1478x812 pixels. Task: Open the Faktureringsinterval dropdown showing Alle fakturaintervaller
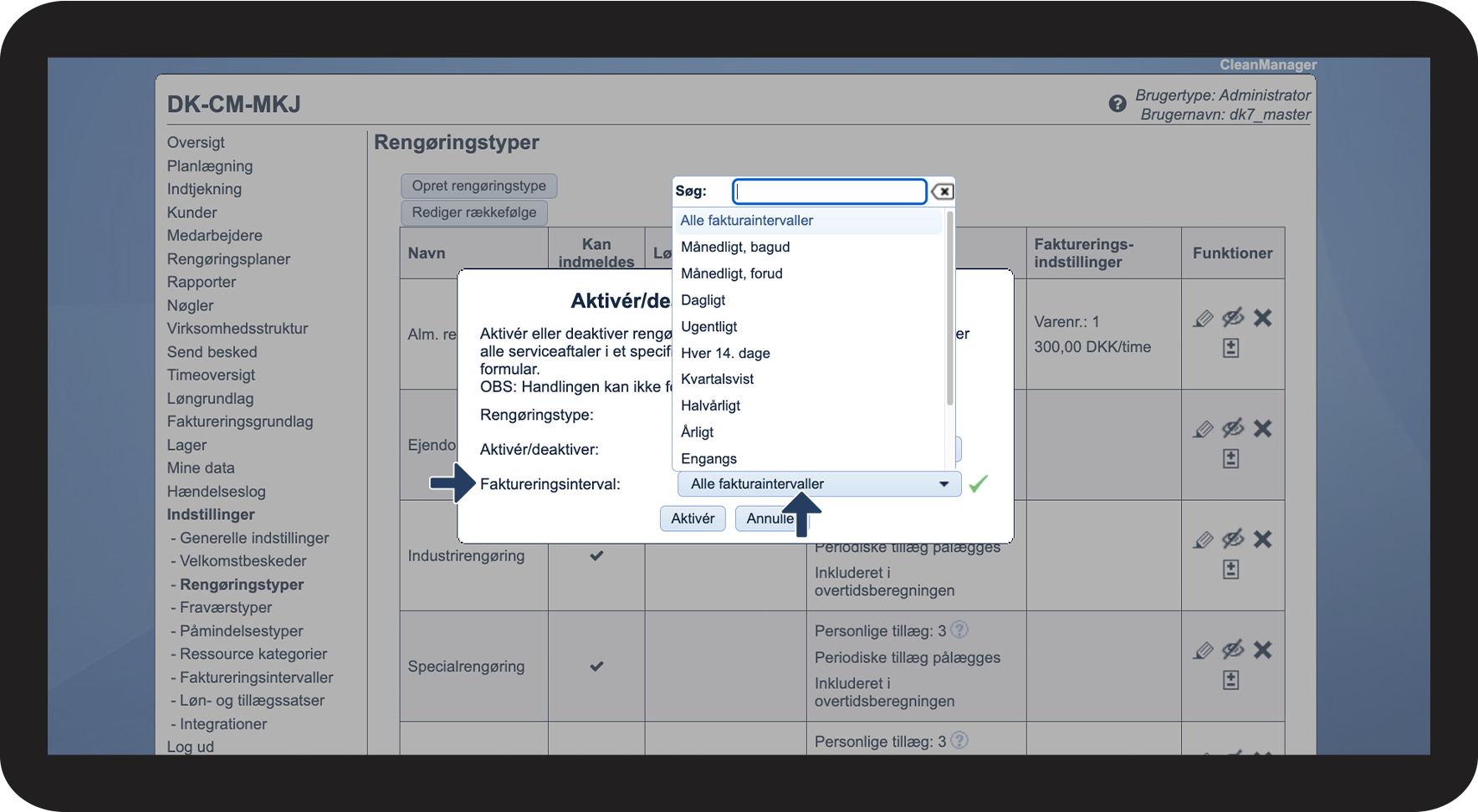[x=819, y=484]
